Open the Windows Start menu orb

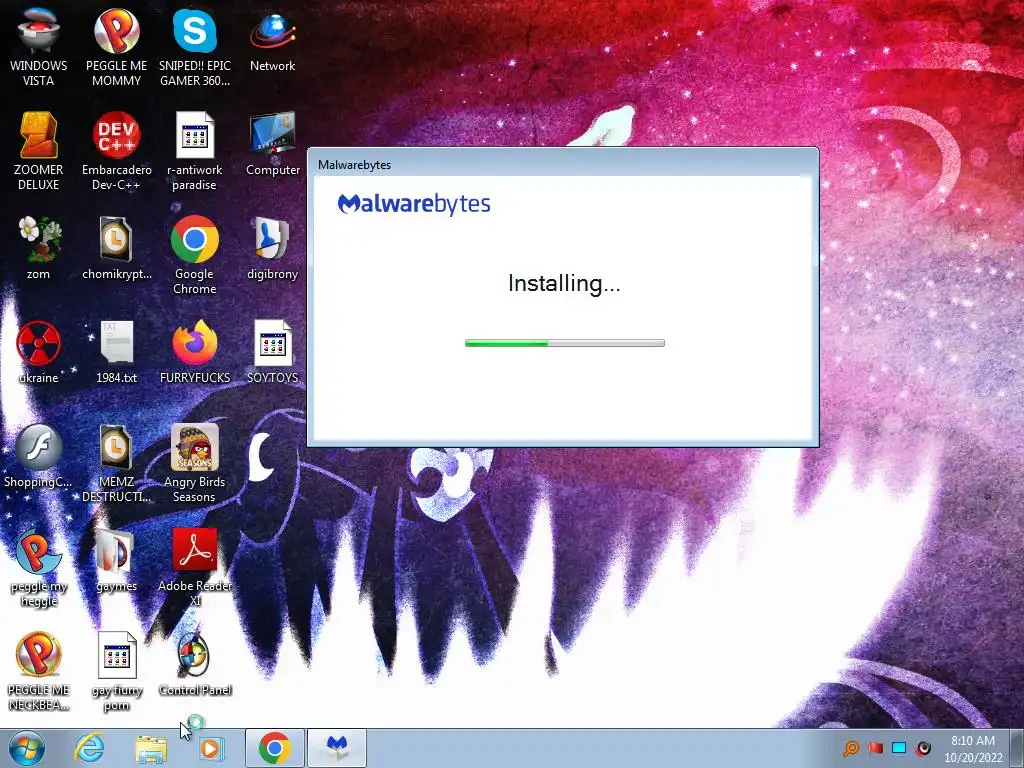(x=26, y=748)
